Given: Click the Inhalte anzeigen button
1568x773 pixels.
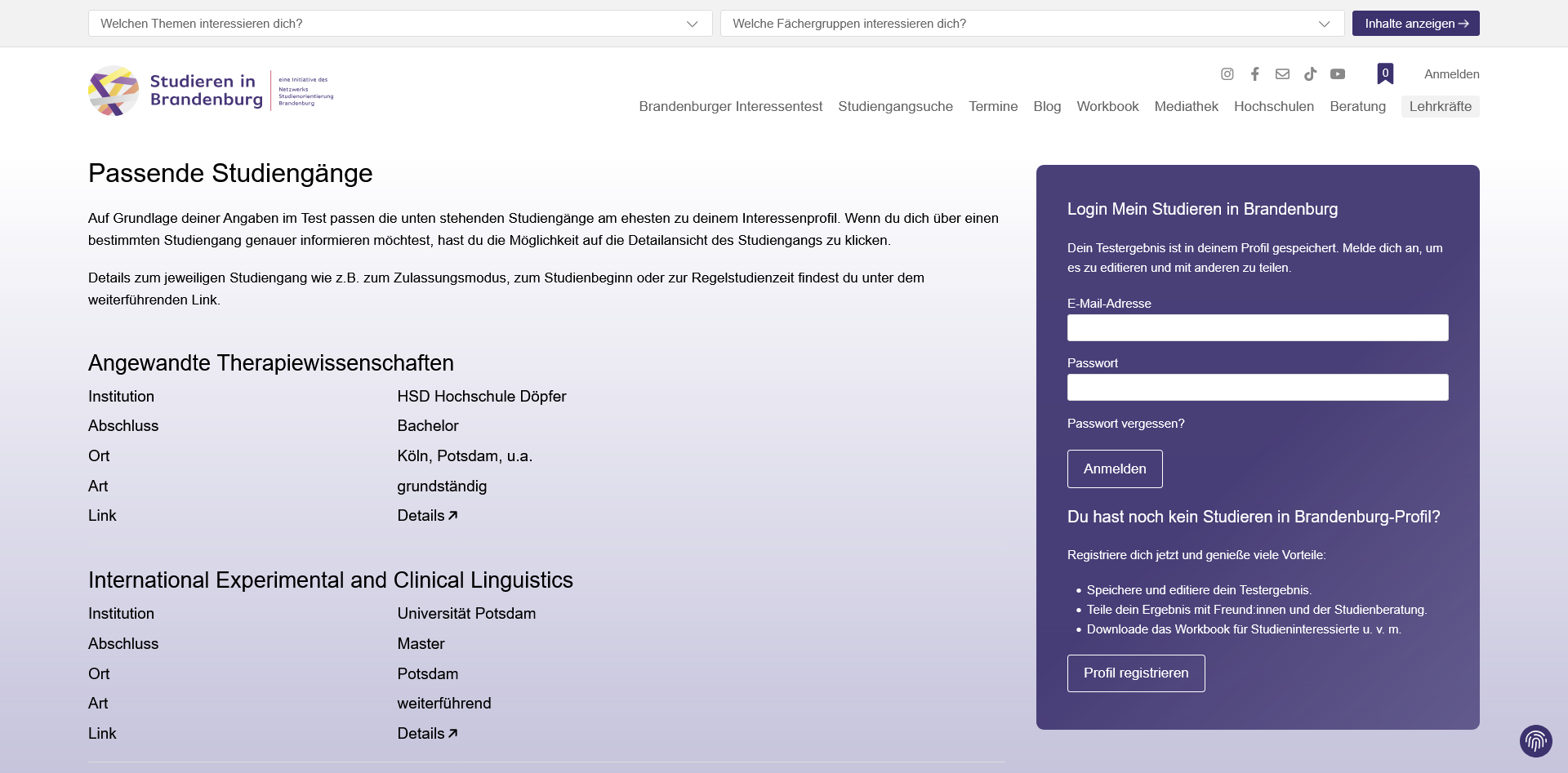Looking at the screenshot, I should tap(1415, 24).
